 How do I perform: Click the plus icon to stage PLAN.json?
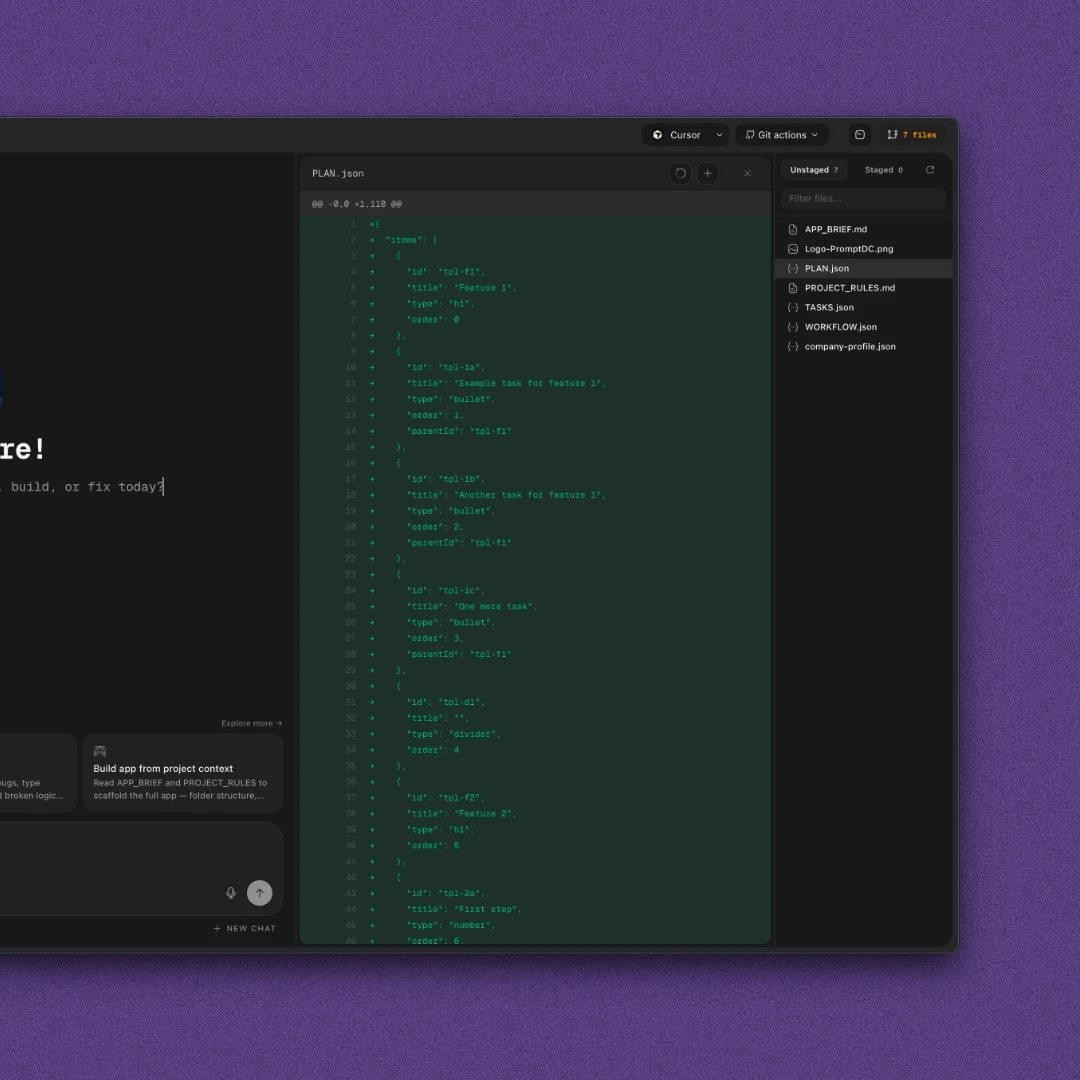point(708,173)
